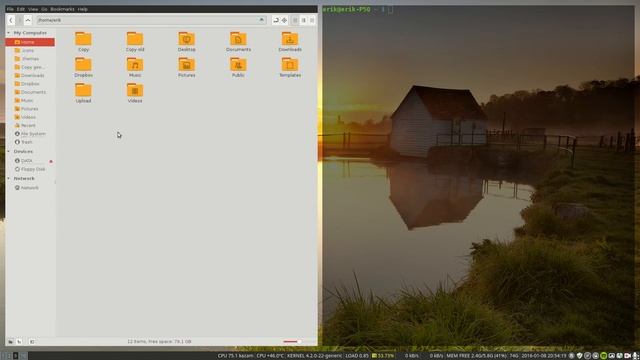The height and width of the screenshot is (360, 640).
Task: Show places in the sidebar
Action: (11, 342)
